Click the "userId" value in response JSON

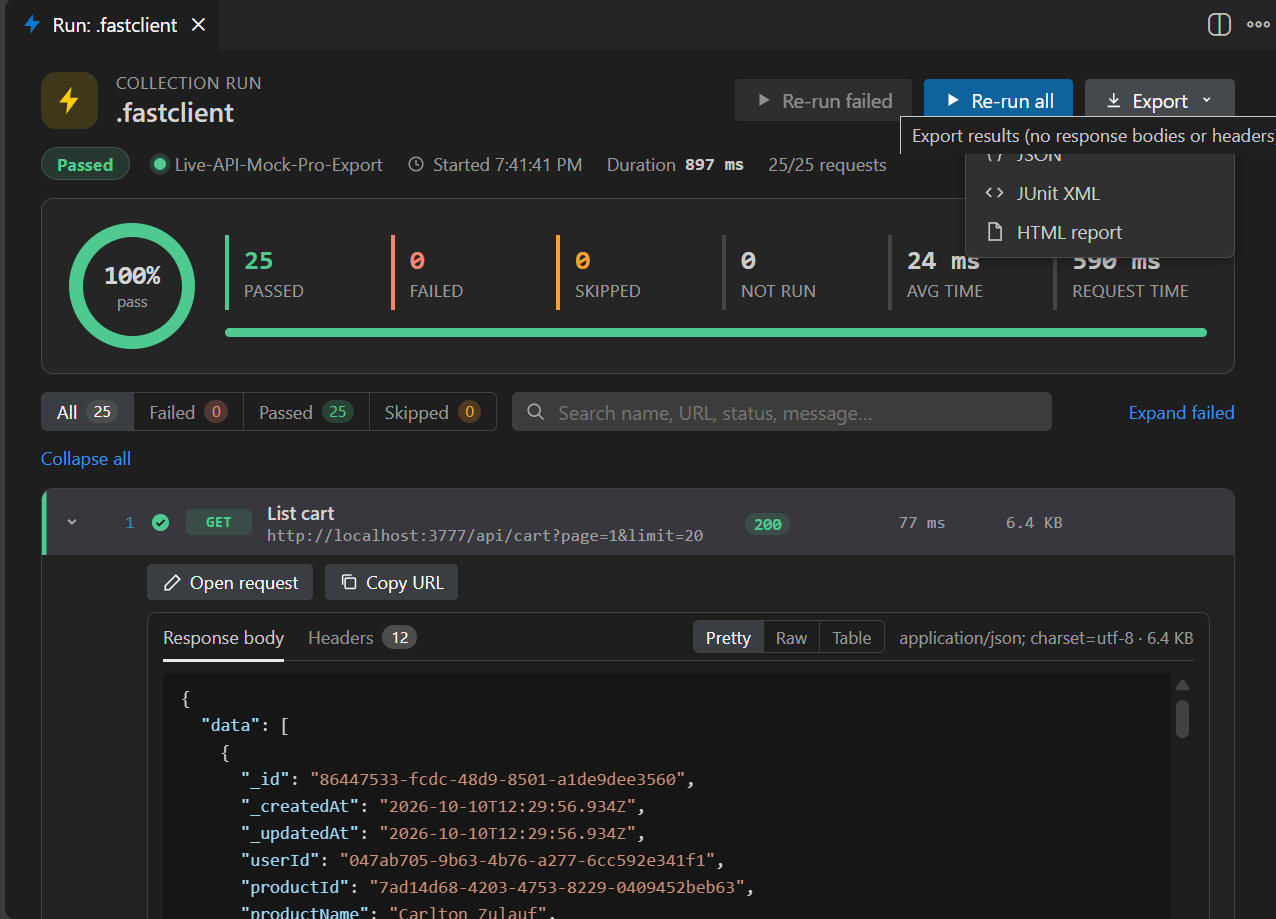(527, 860)
